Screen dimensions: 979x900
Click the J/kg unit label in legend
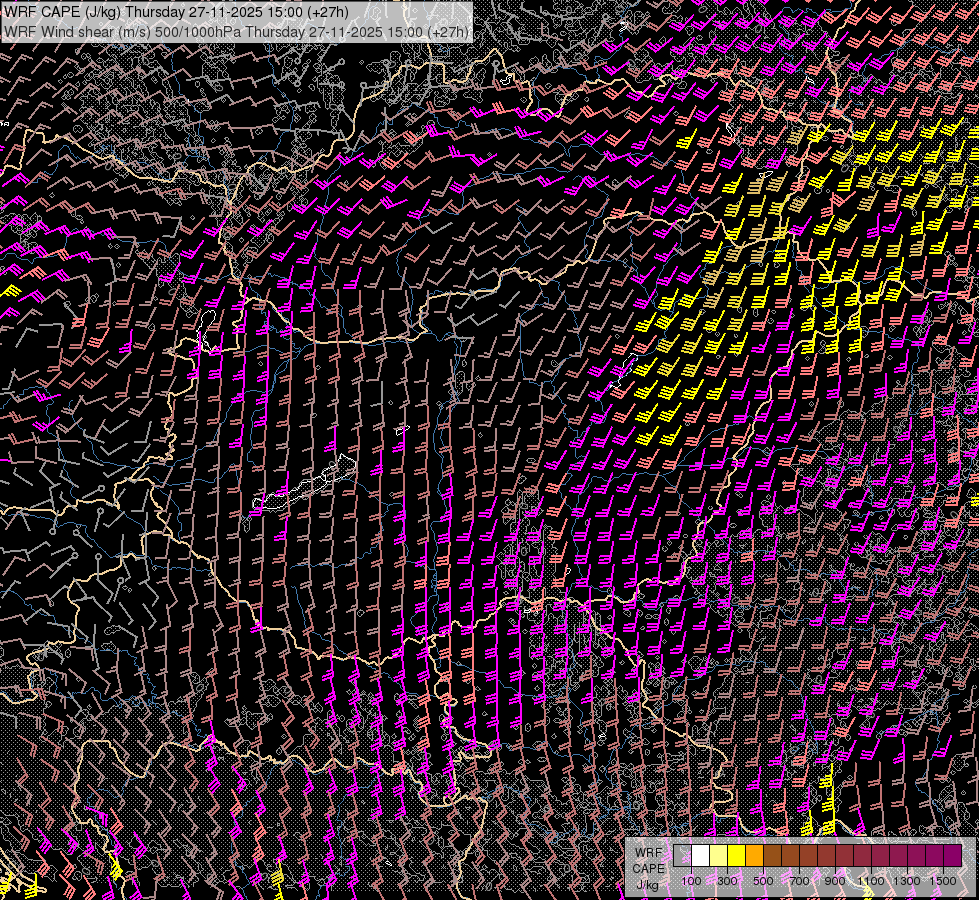[647, 885]
